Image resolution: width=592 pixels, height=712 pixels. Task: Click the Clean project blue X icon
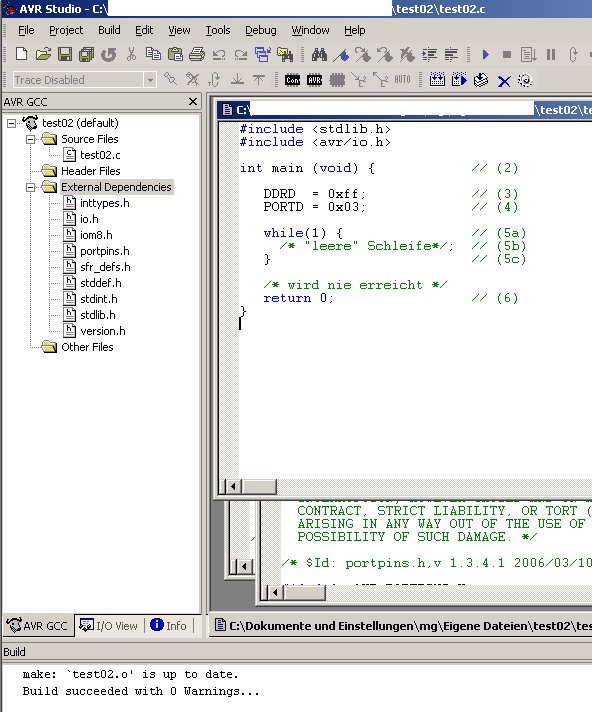click(x=503, y=81)
